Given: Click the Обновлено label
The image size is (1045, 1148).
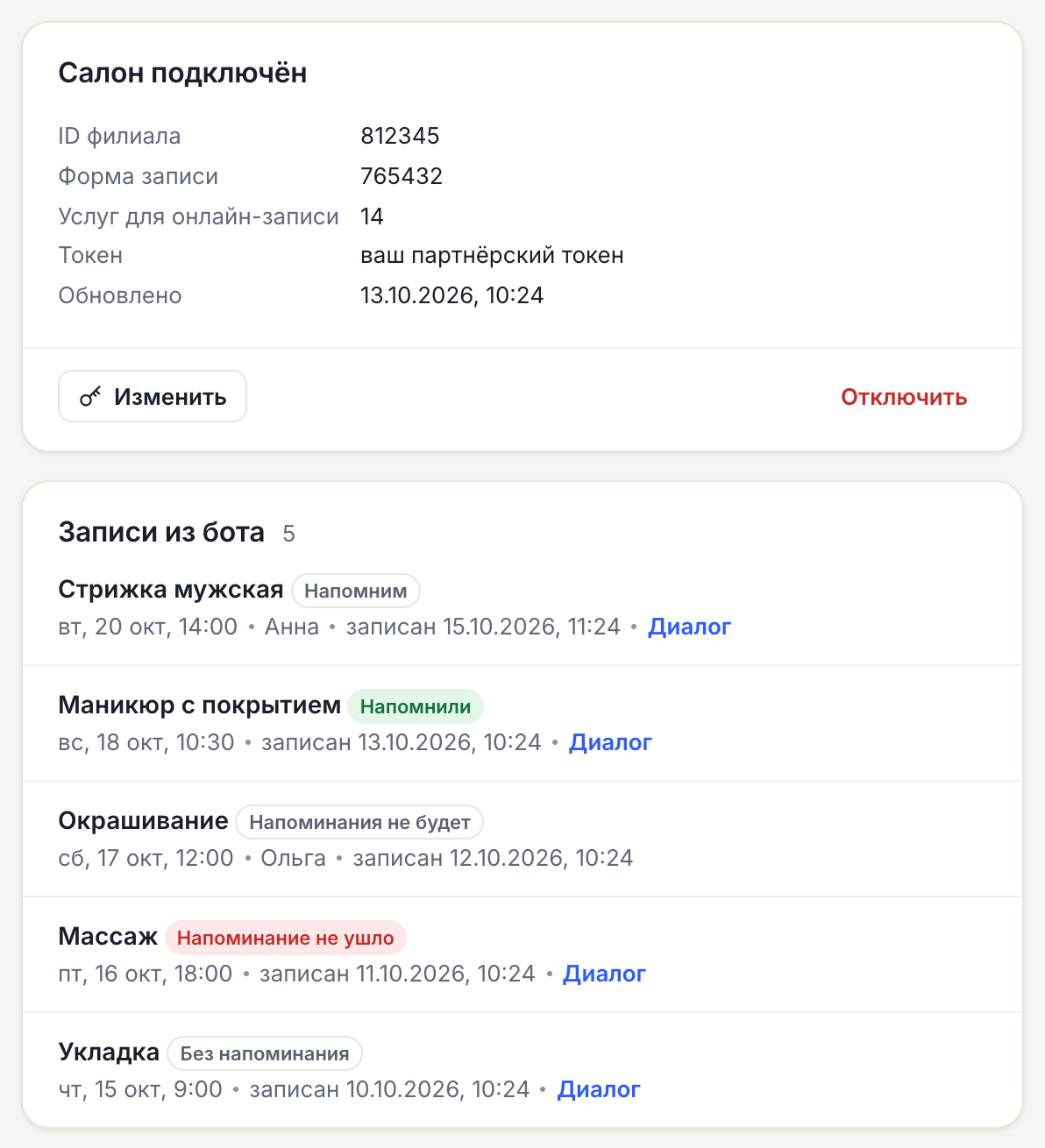Looking at the screenshot, I should (120, 295).
